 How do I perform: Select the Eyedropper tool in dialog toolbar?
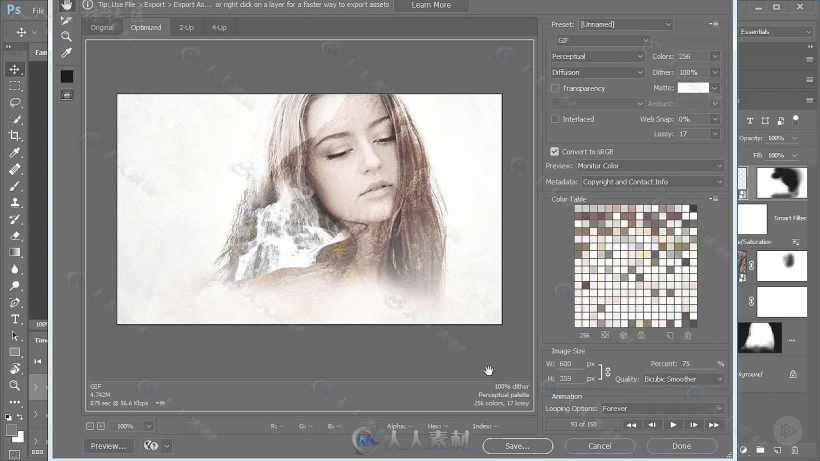(66, 52)
